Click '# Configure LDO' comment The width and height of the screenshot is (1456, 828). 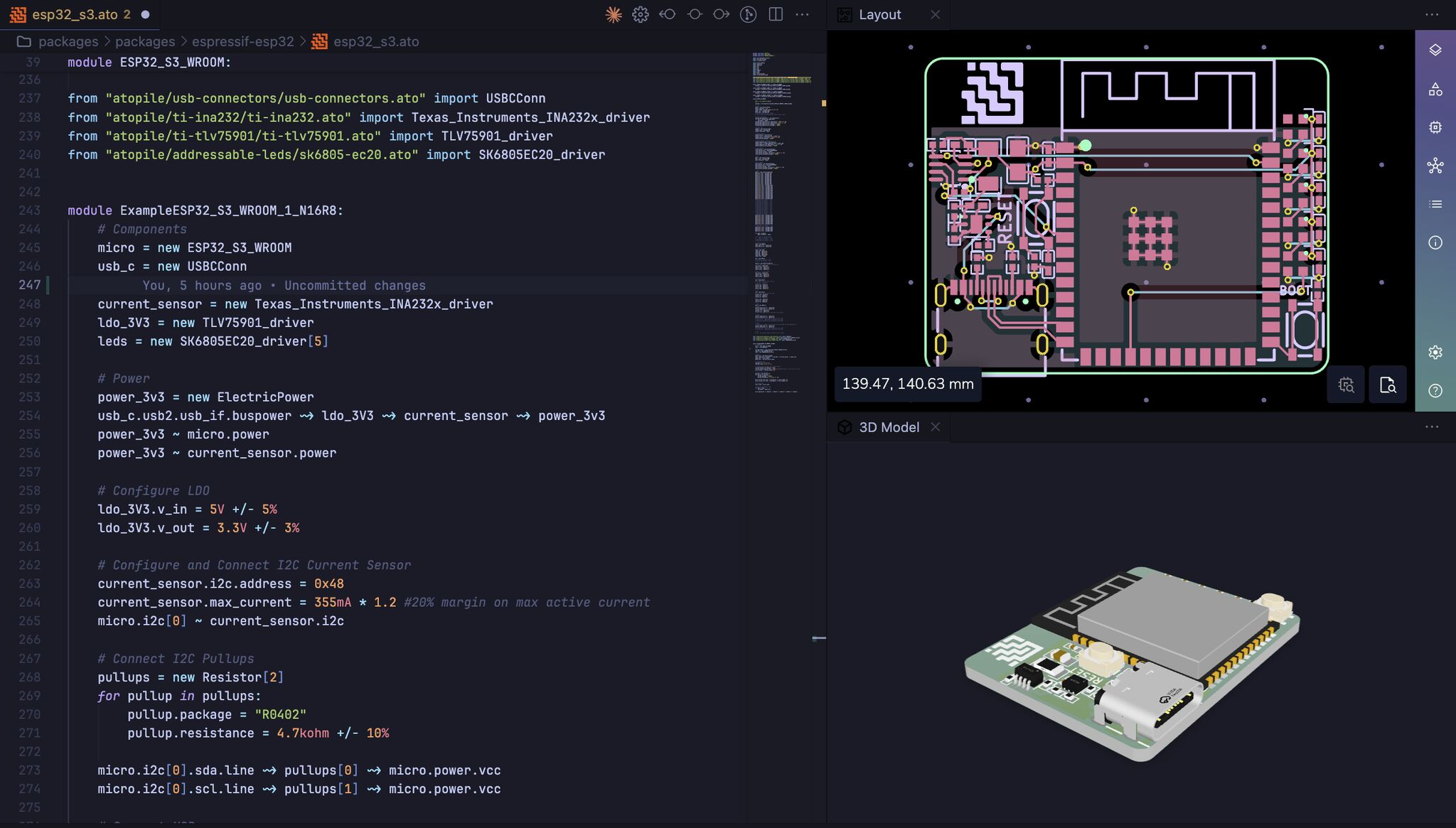(154, 490)
